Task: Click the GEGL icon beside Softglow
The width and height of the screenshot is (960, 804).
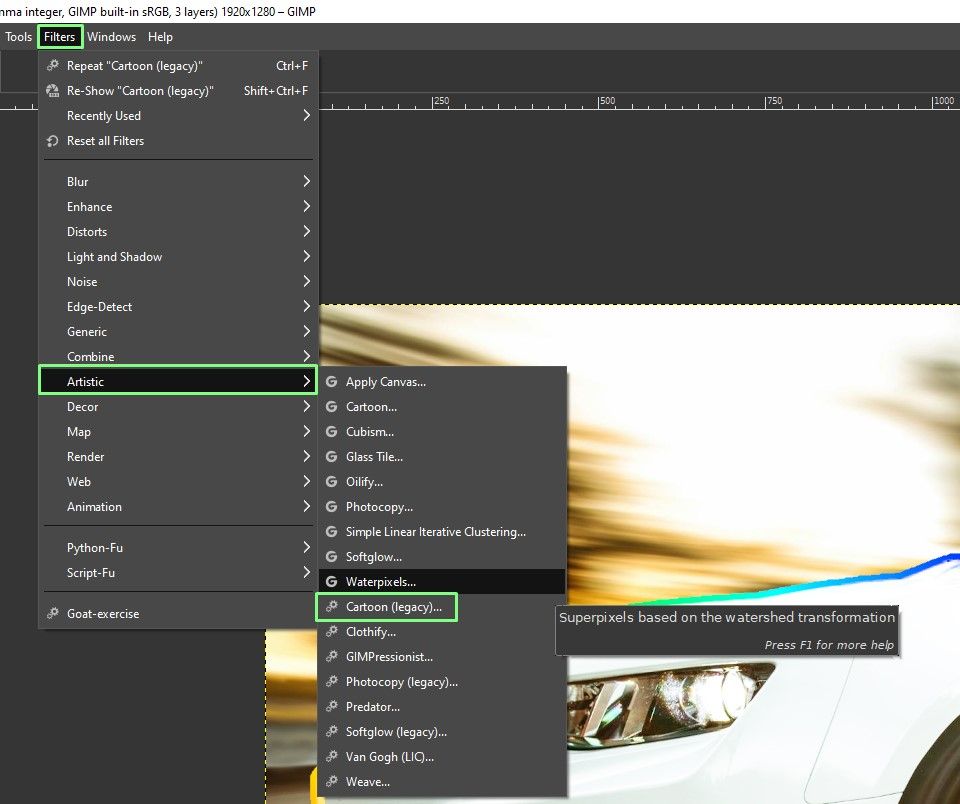Action: tap(331, 557)
